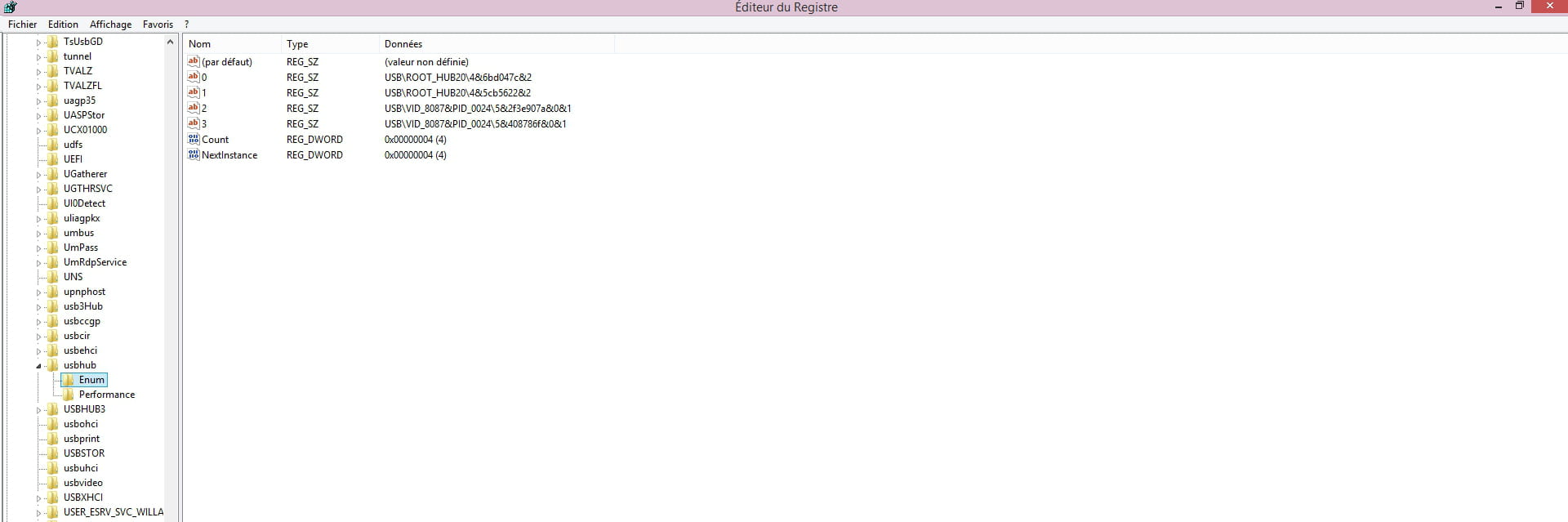
Task: Click the folder icon of udfs key
Action: 52,145
